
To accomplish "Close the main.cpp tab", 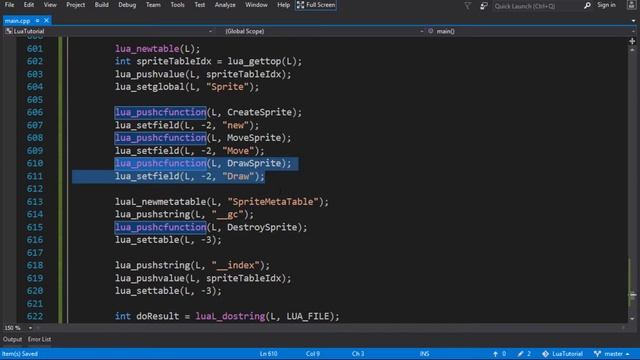I will pos(47,20).
